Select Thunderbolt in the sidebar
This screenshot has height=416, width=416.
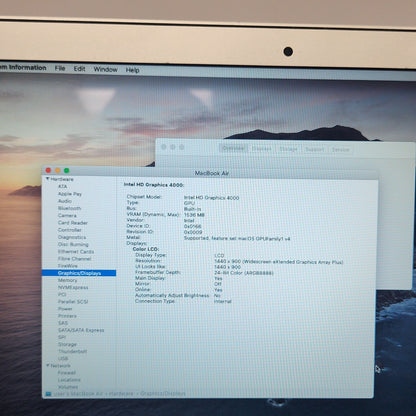[72, 351]
